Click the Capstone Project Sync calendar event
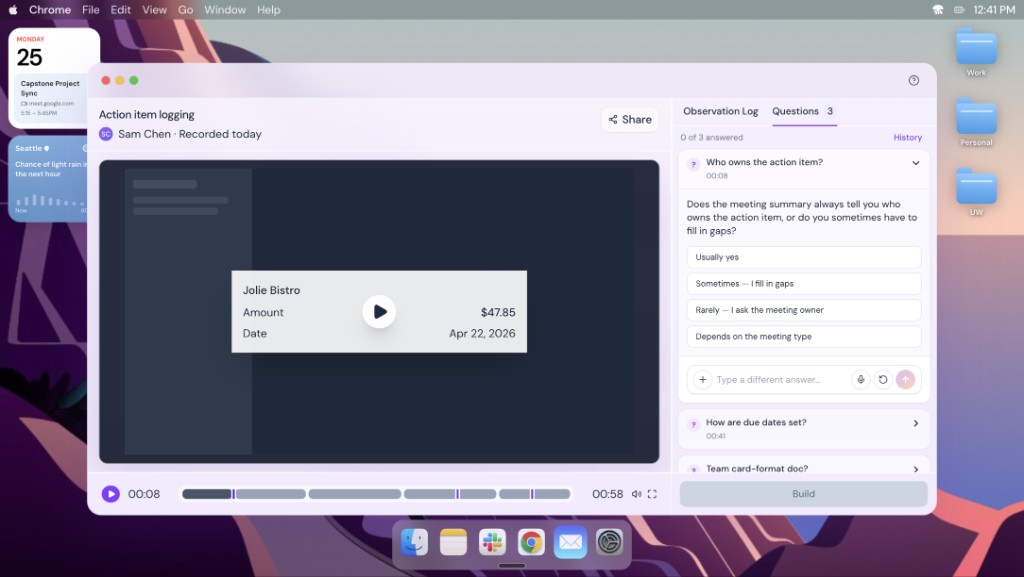 51,98
